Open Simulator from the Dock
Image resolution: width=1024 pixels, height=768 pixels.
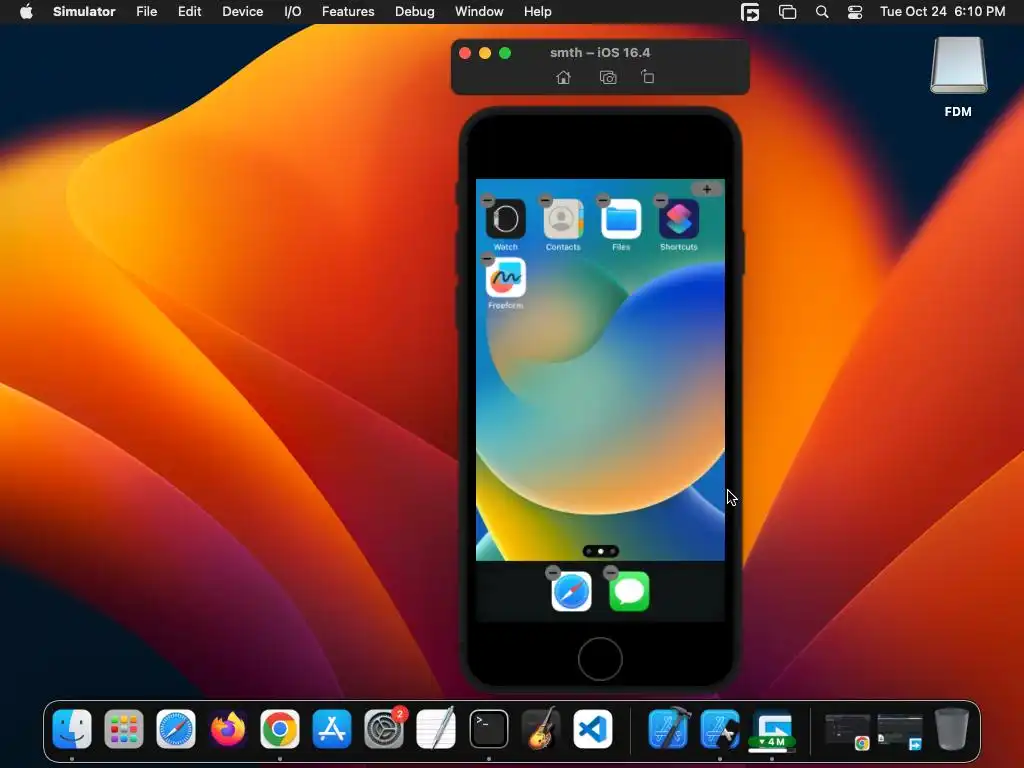(720, 729)
